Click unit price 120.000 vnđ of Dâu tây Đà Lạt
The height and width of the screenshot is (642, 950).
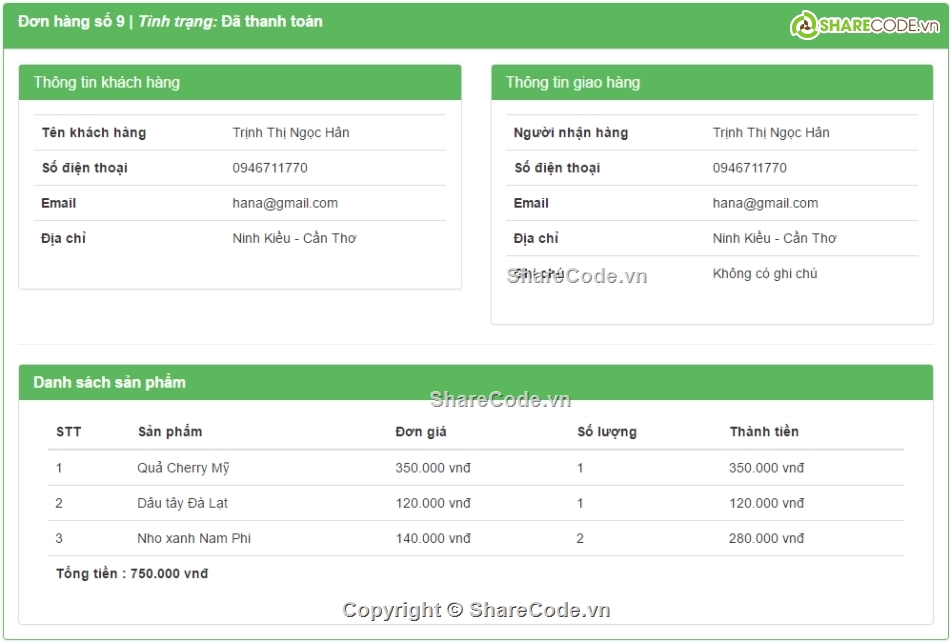433,503
